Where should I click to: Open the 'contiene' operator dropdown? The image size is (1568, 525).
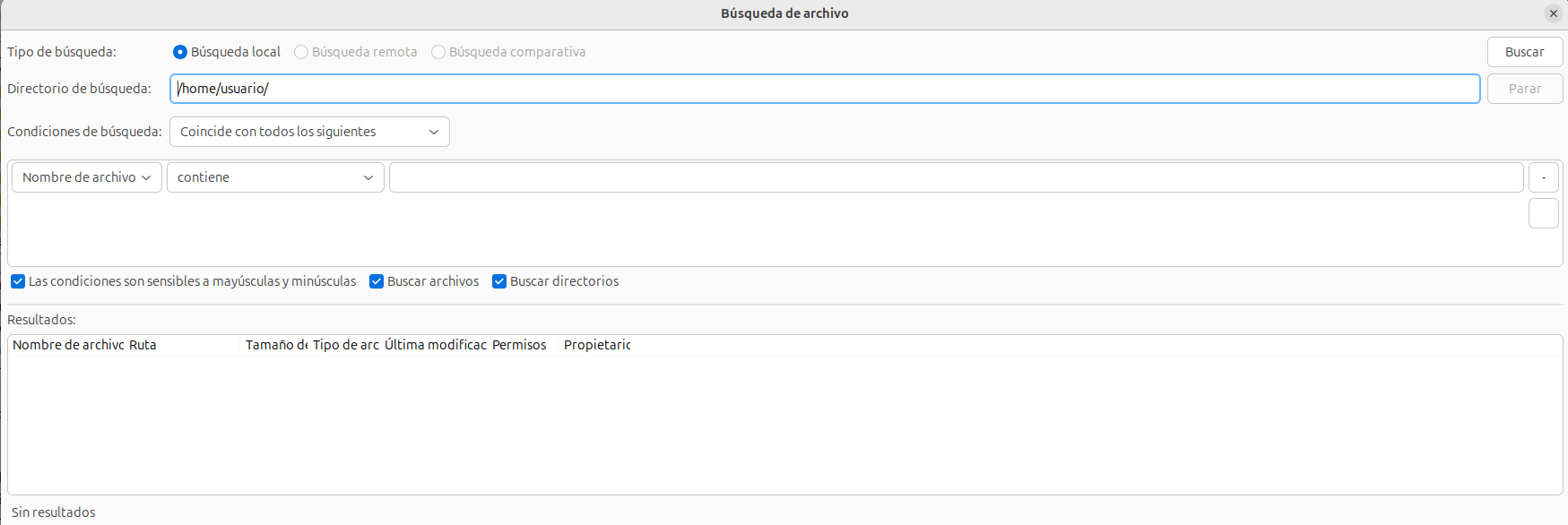[x=275, y=177]
